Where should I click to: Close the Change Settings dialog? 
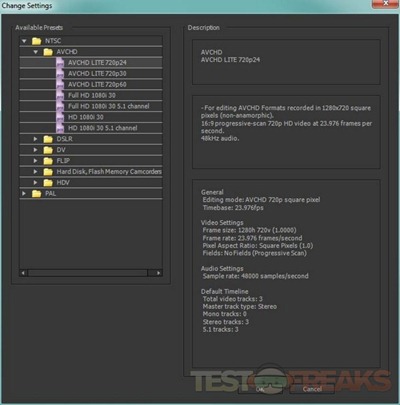386,4
